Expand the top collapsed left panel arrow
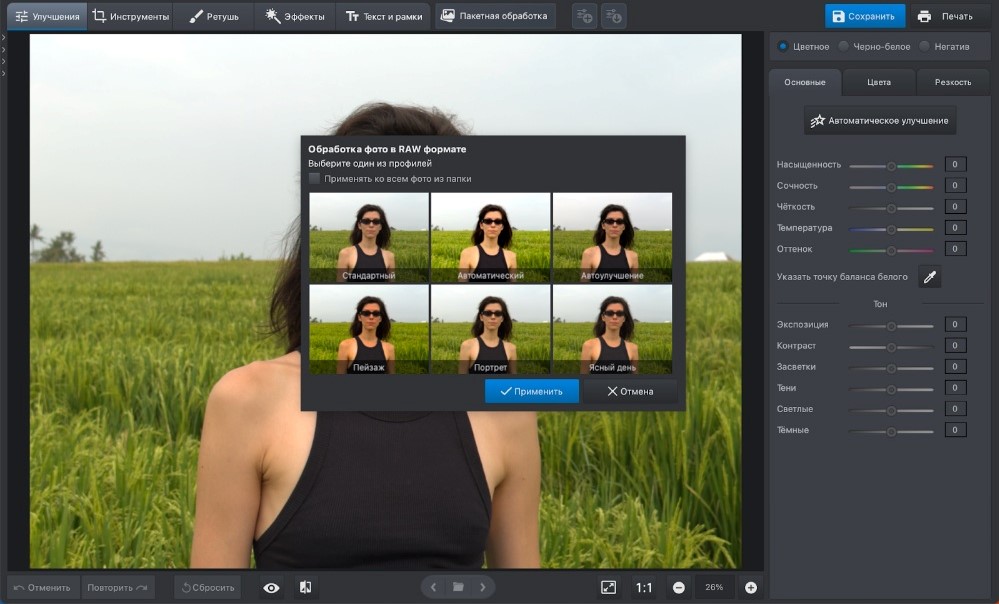 coord(4,38)
